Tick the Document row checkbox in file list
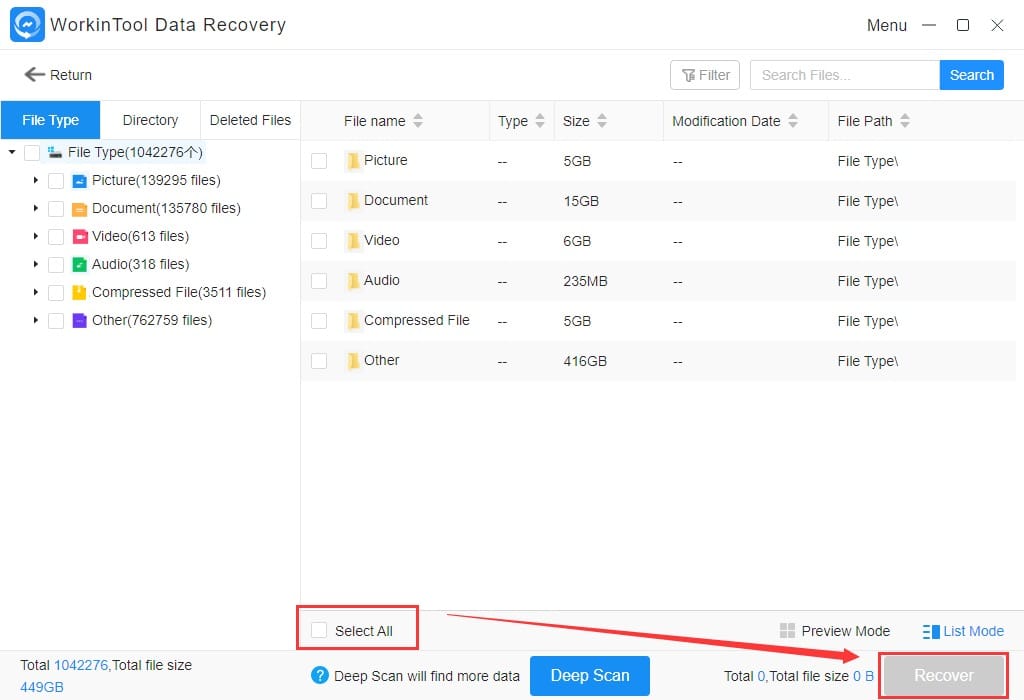The width and height of the screenshot is (1024, 700). pos(319,201)
